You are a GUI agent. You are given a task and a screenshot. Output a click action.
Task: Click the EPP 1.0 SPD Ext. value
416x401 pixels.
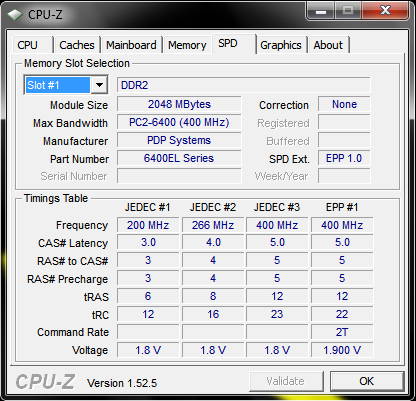tap(344, 158)
